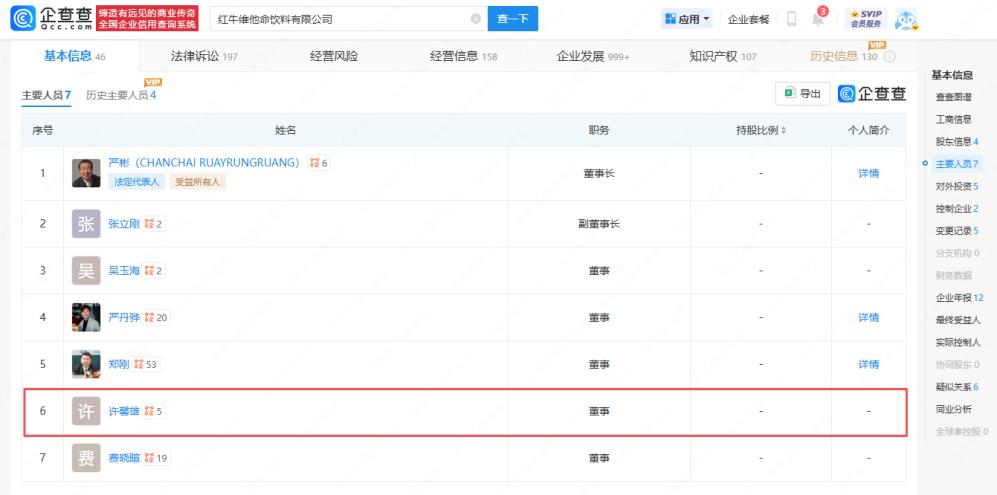Open the mobile phone icon

pyautogui.click(x=792, y=18)
